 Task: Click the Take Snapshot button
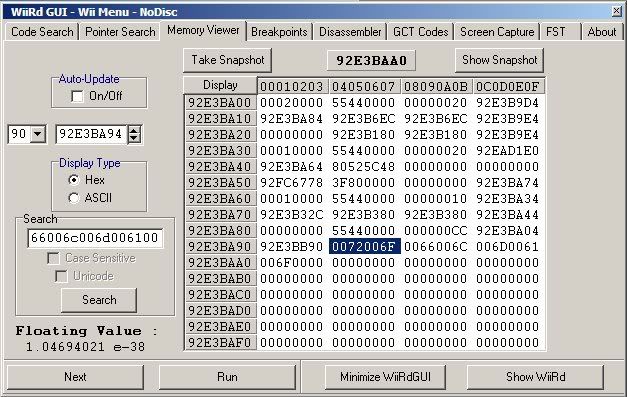tap(227, 60)
